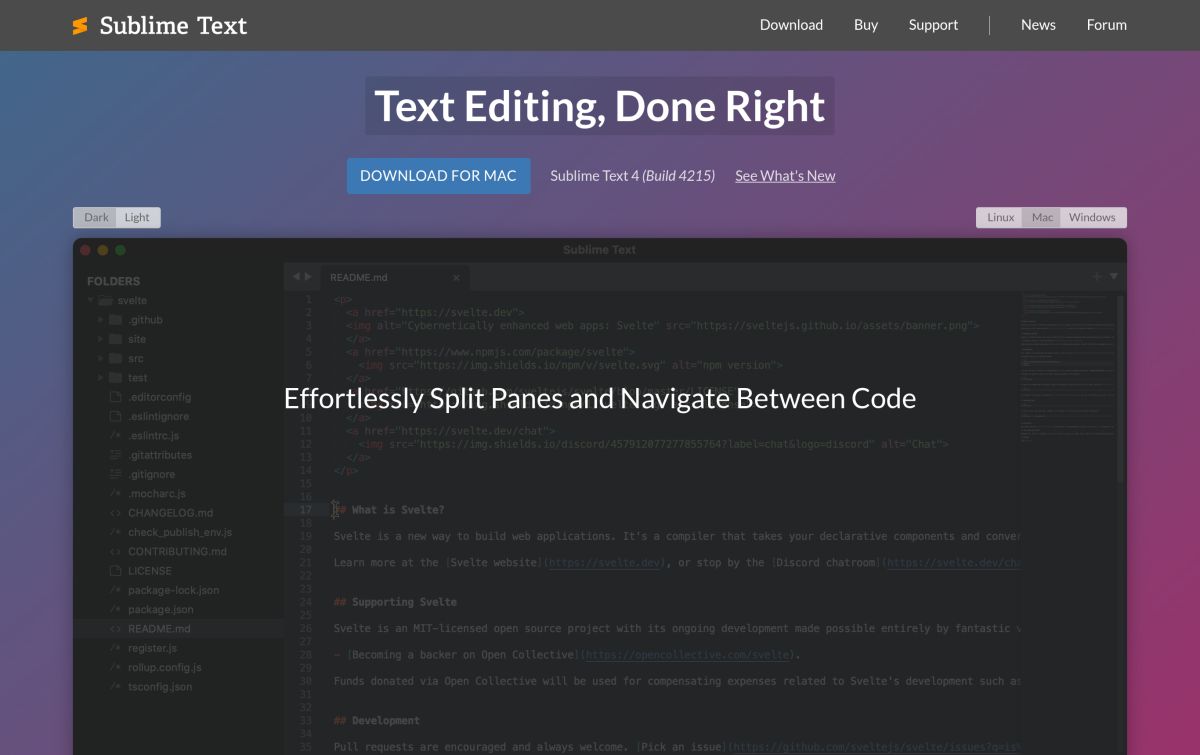This screenshot has height=755, width=1200.
Task: Expand the src folder arrow
Action: point(101,358)
